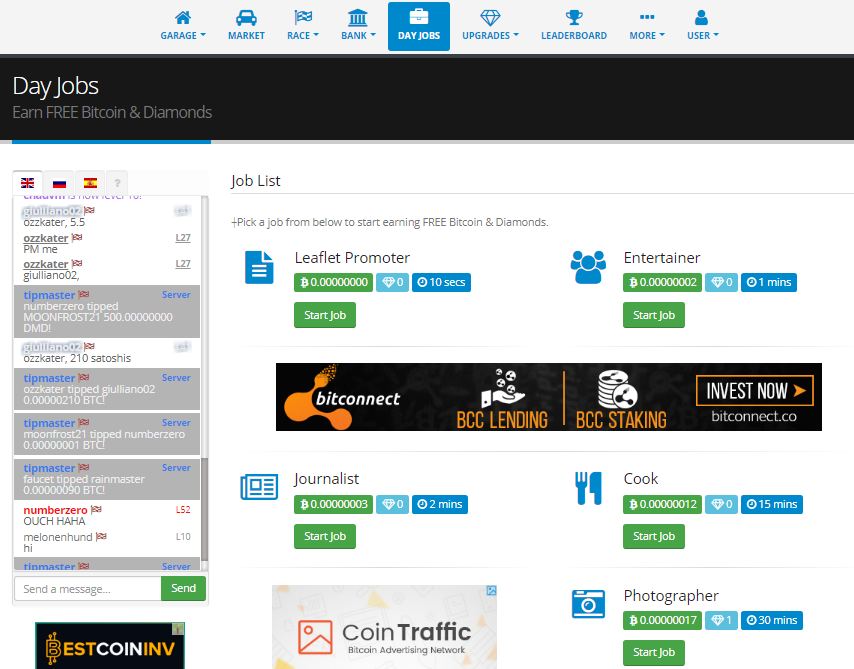Start the Cook job
854x669 pixels.
[x=654, y=537]
